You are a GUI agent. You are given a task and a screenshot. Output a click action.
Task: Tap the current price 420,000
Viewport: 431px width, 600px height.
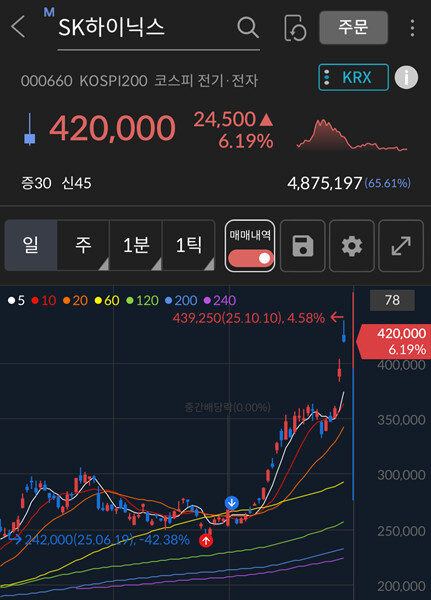pyautogui.click(x=112, y=128)
